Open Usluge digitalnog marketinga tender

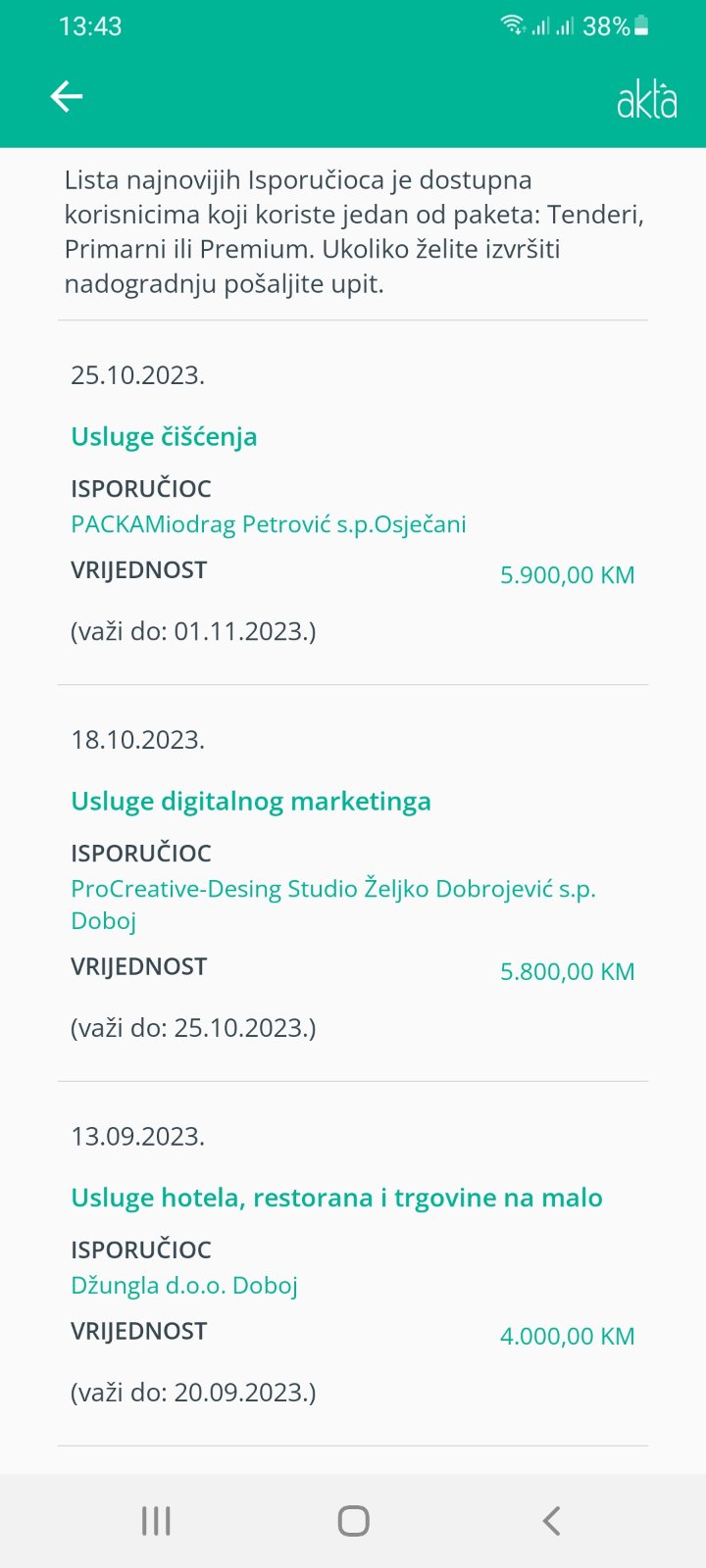click(251, 801)
